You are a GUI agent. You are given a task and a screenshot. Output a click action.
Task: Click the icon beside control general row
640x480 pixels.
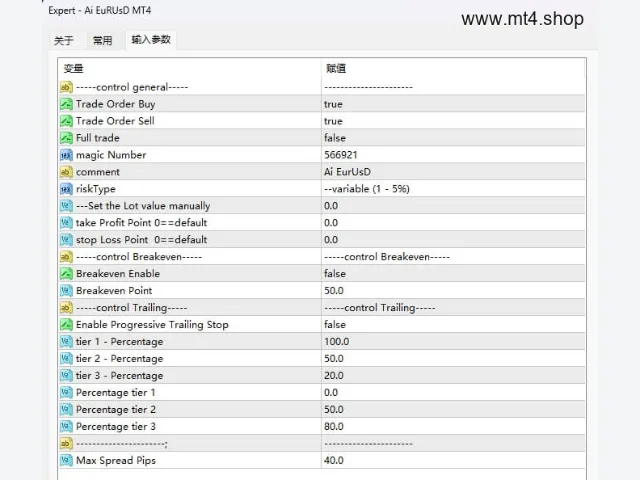[x=66, y=87]
